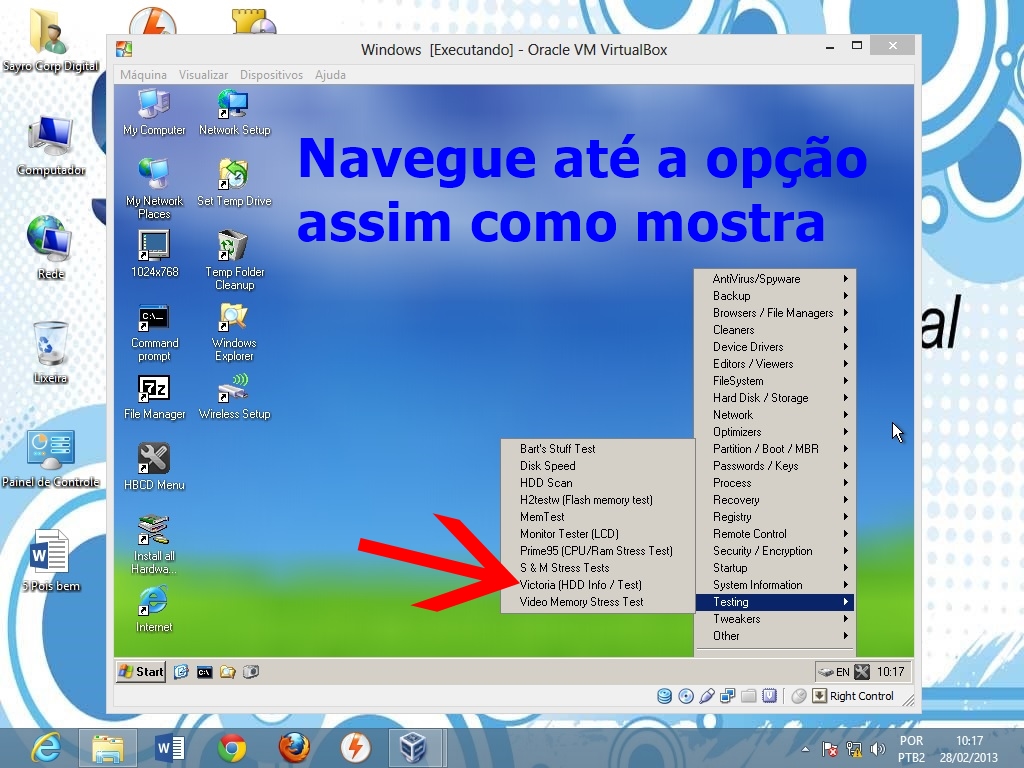Viewport: 1024px width, 768px height.
Task: Open Windows Explorer shortcut in VM
Action: point(234,332)
